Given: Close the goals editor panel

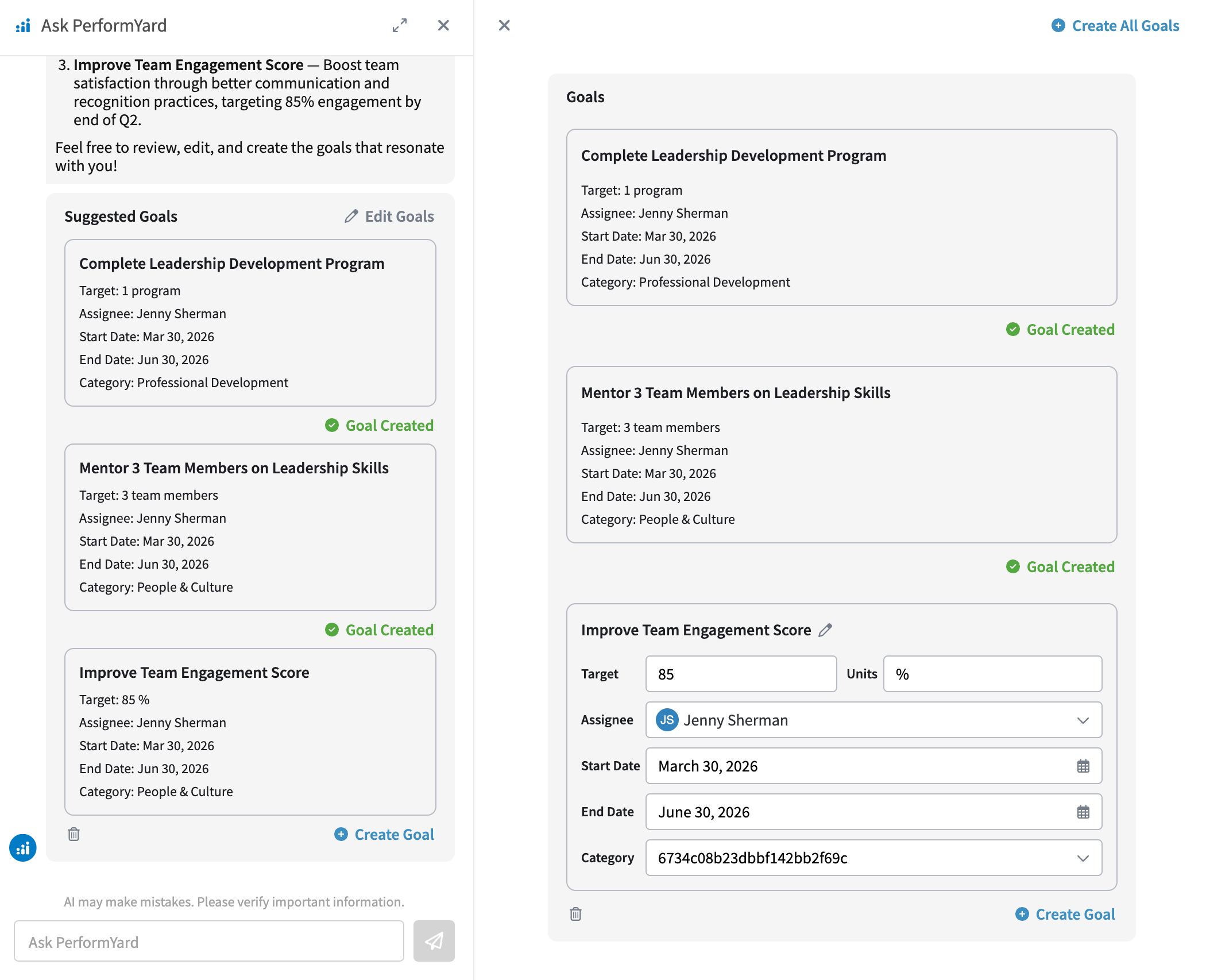Looking at the screenshot, I should [x=504, y=25].
